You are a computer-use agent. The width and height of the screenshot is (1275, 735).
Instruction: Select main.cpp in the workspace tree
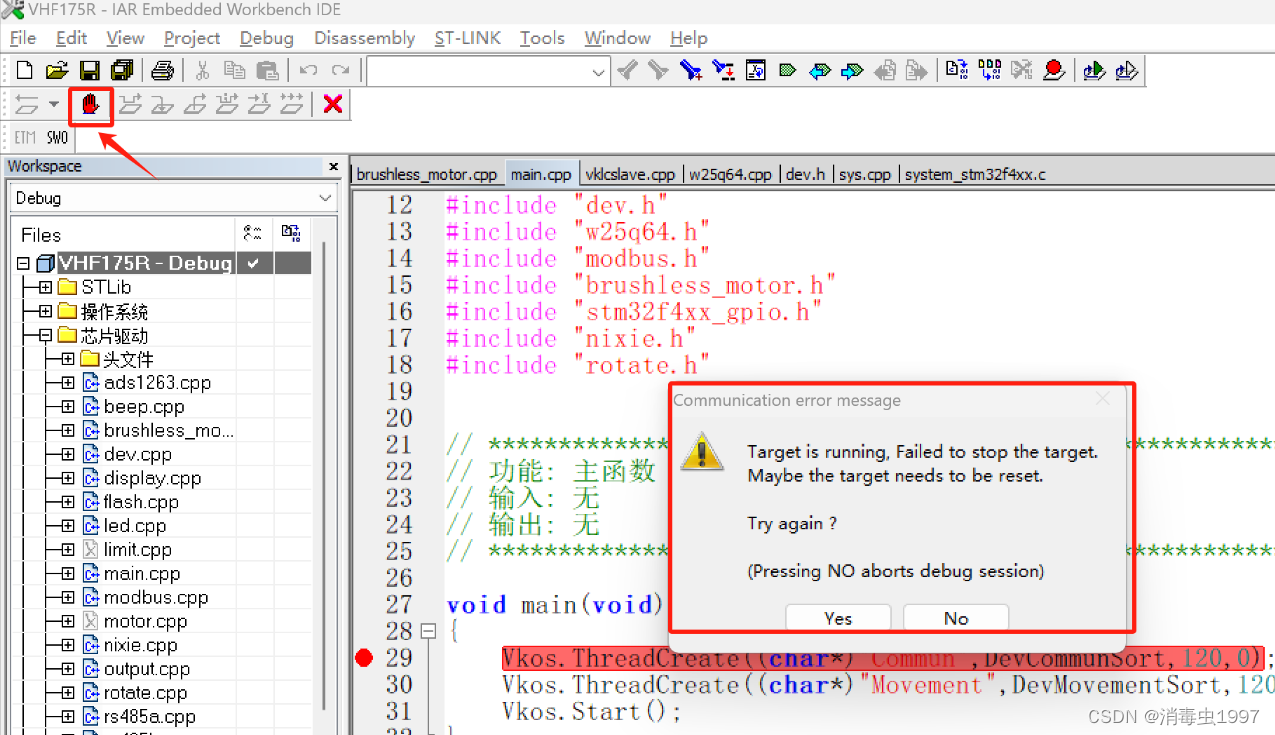click(141, 574)
